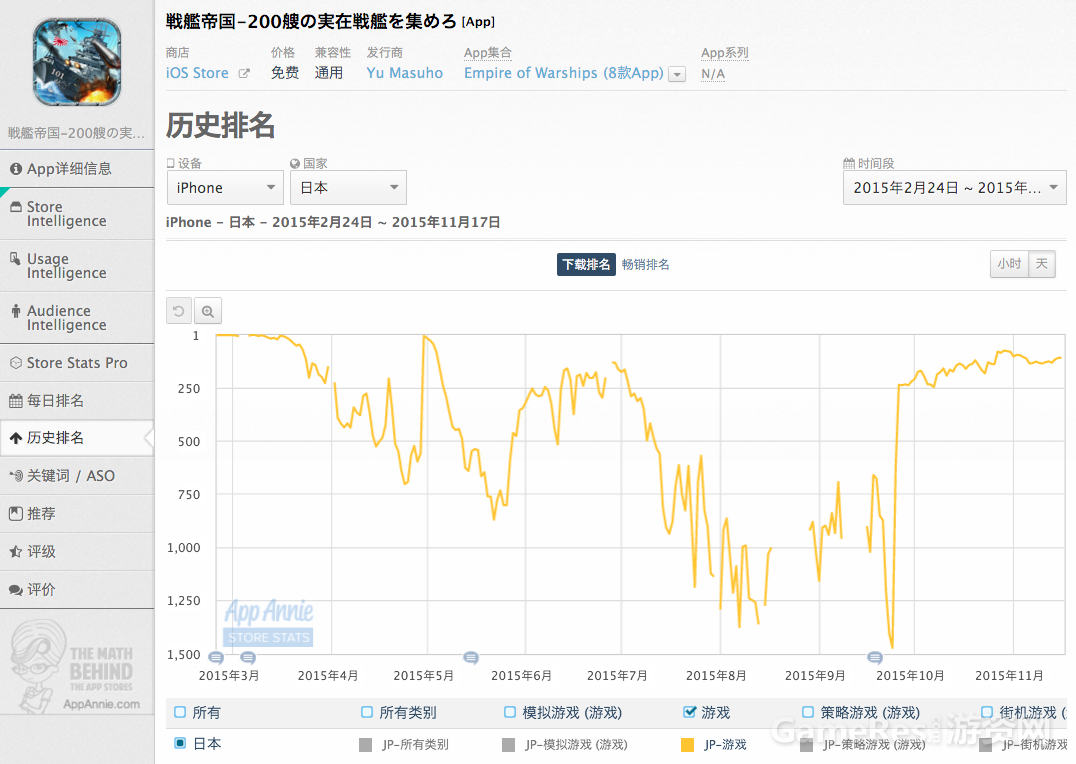Open Store Intelligence section
1076x764 pixels.
tap(77, 213)
